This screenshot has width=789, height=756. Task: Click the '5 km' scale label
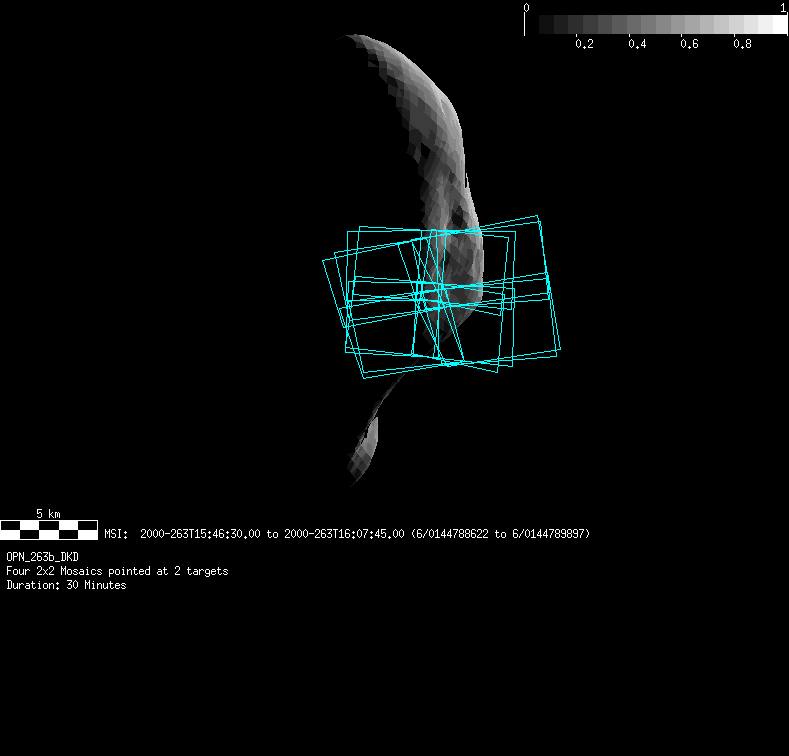click(x=48, y=514)
